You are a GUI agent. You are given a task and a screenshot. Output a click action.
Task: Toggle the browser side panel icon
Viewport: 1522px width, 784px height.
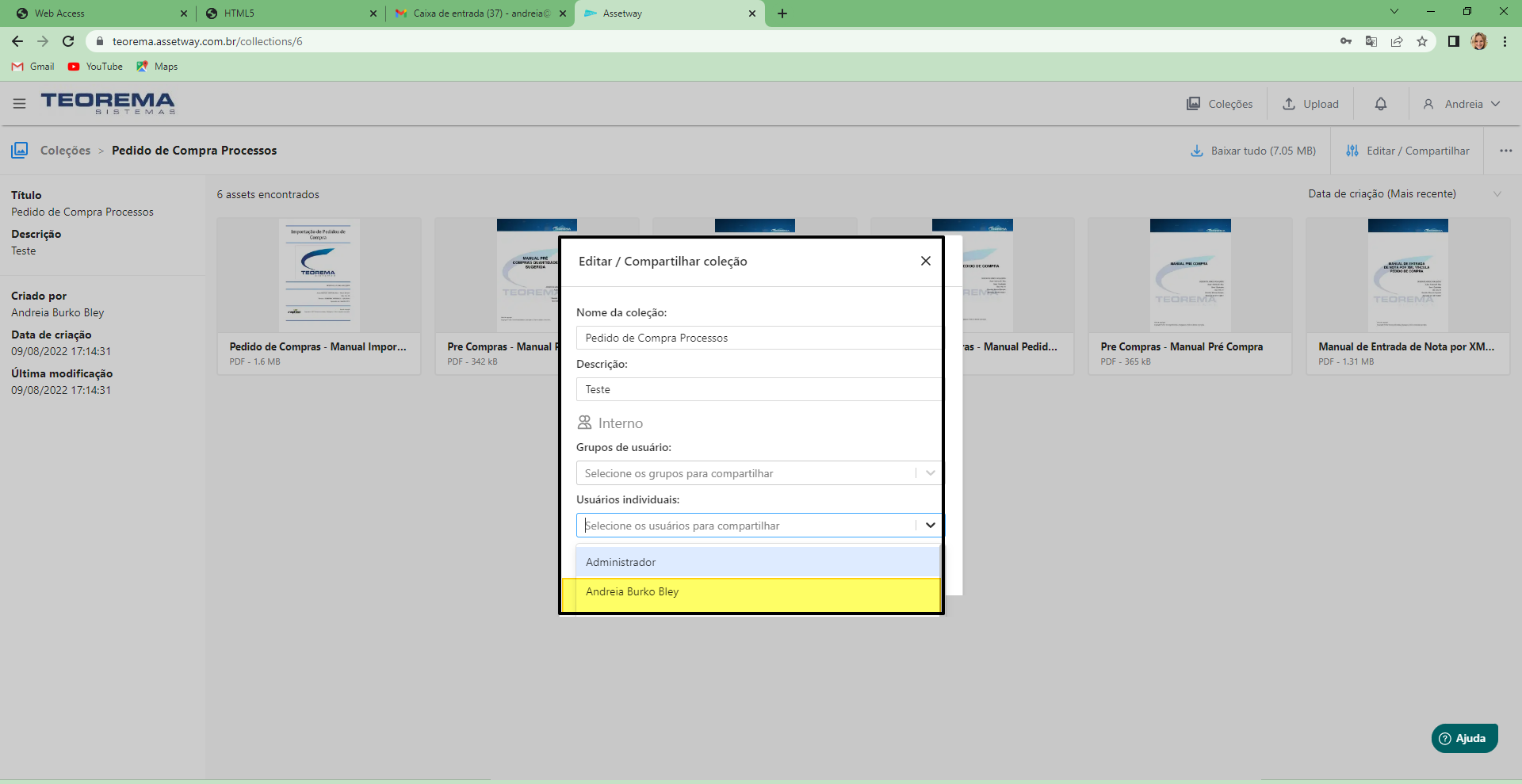[1453, 41]
